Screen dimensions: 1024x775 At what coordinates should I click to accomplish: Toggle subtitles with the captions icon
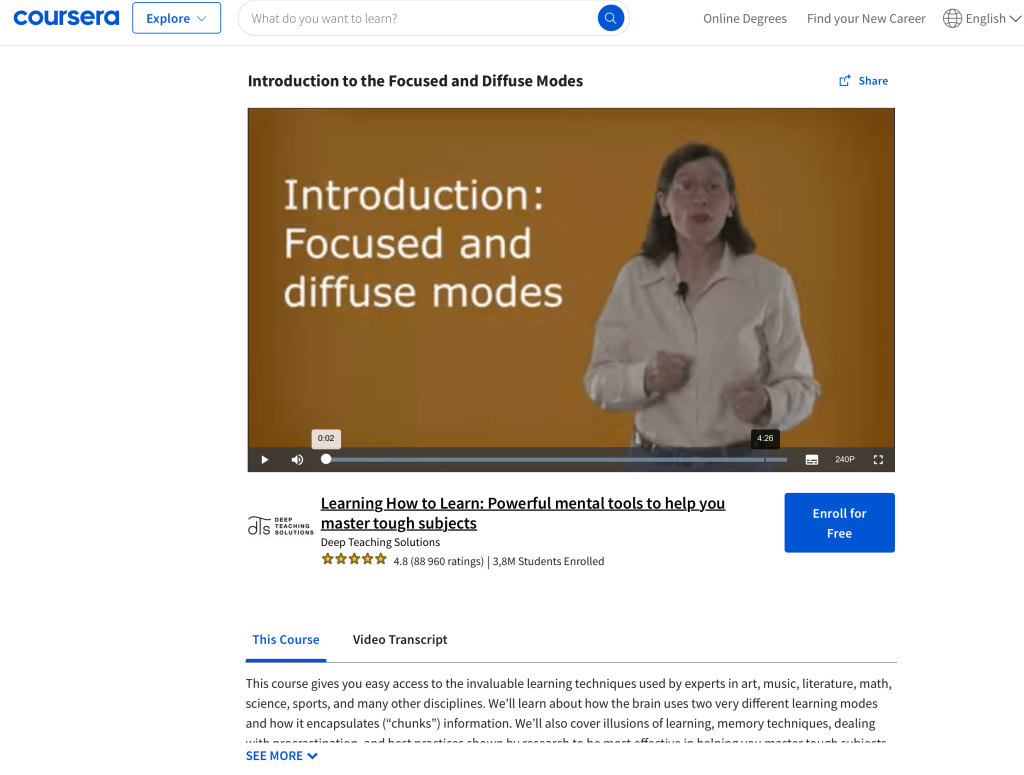pos(812,460)
